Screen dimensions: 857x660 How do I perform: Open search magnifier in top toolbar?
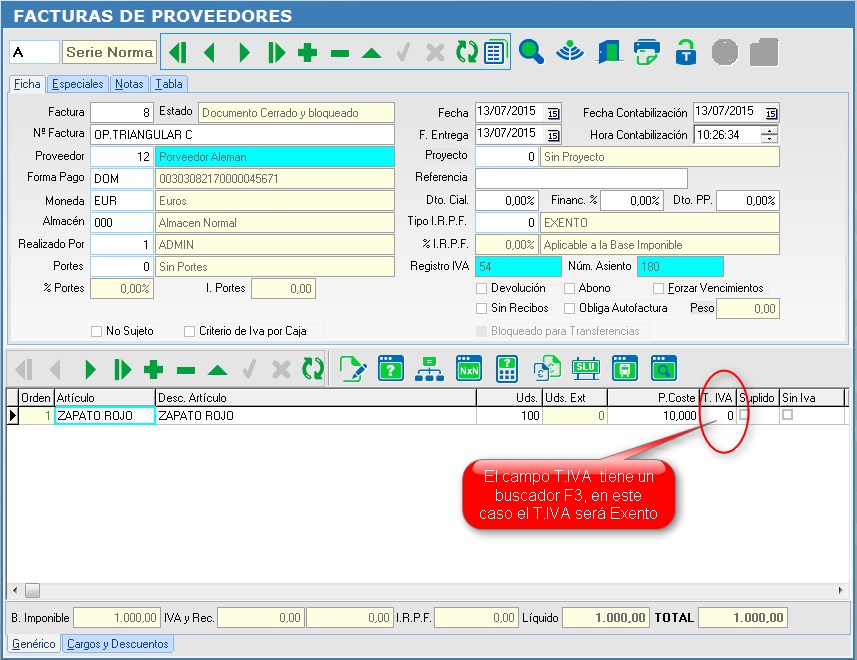[531, 52]
